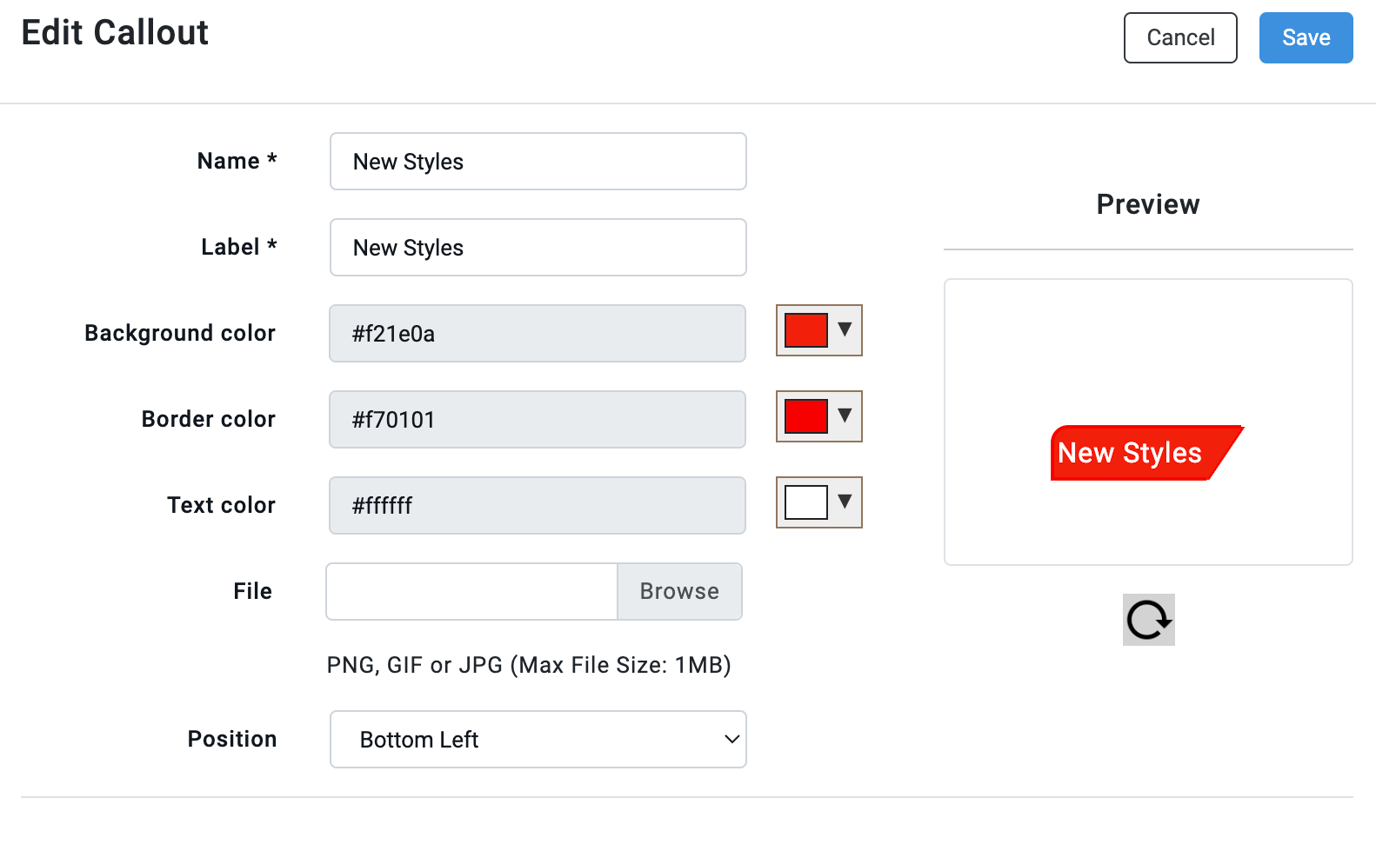Screen dimensions: 1376x864
Task: Click the Save button
Action: pos(1305,37)
